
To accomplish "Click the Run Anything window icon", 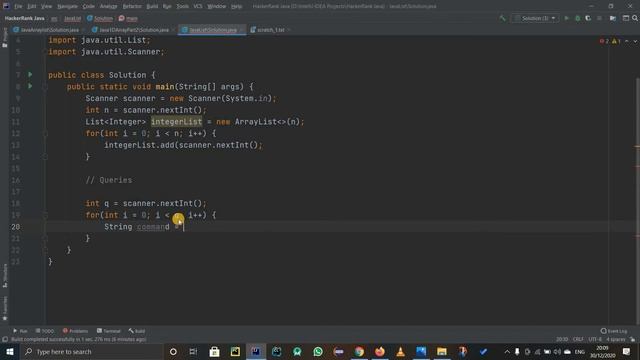I will coord(626,18).
